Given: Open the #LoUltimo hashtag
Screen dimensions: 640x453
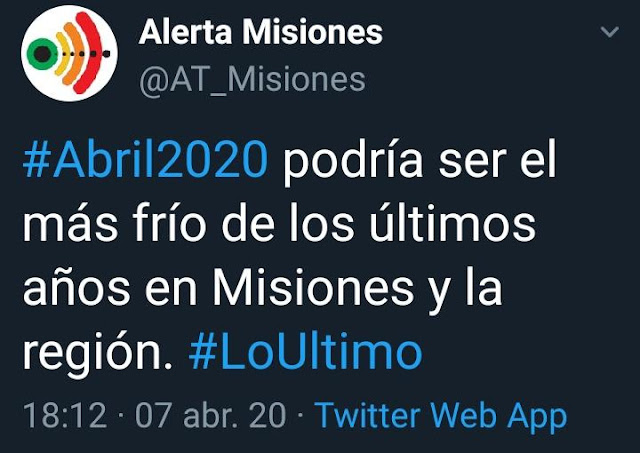Looking at the screenshot, I should [x=305, y=351].
